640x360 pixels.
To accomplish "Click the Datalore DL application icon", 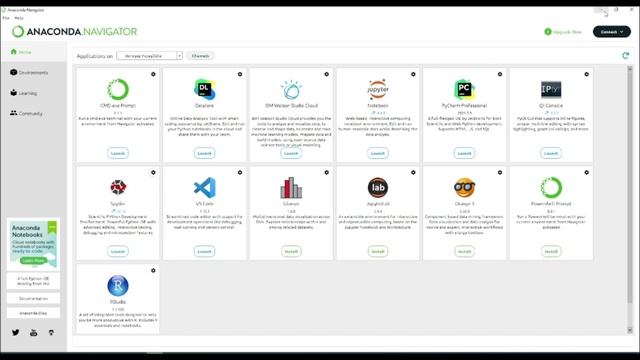I will point(204,89).
